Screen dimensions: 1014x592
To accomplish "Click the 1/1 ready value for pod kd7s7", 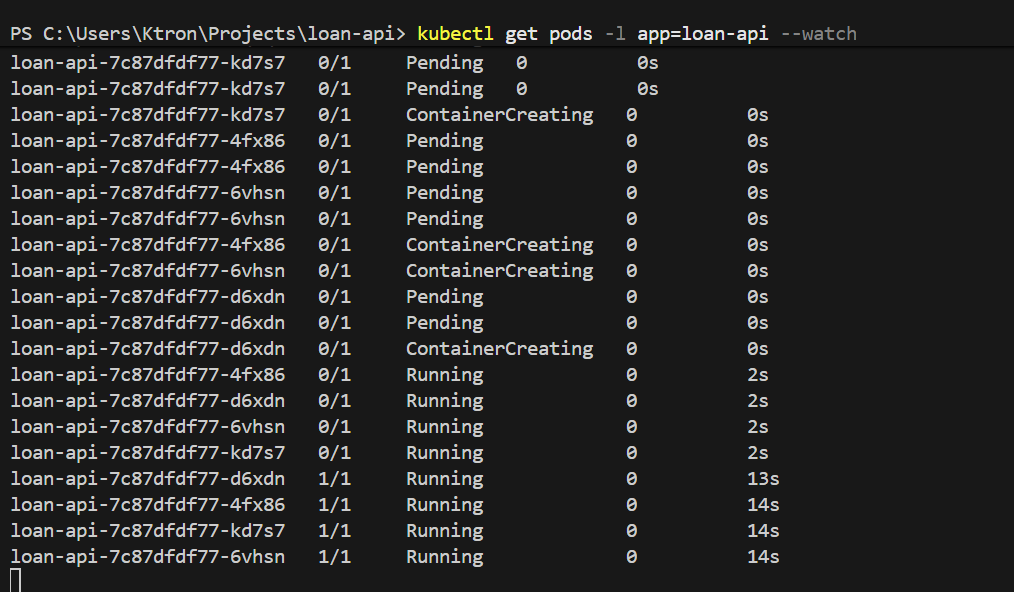I will pos(334,531).
